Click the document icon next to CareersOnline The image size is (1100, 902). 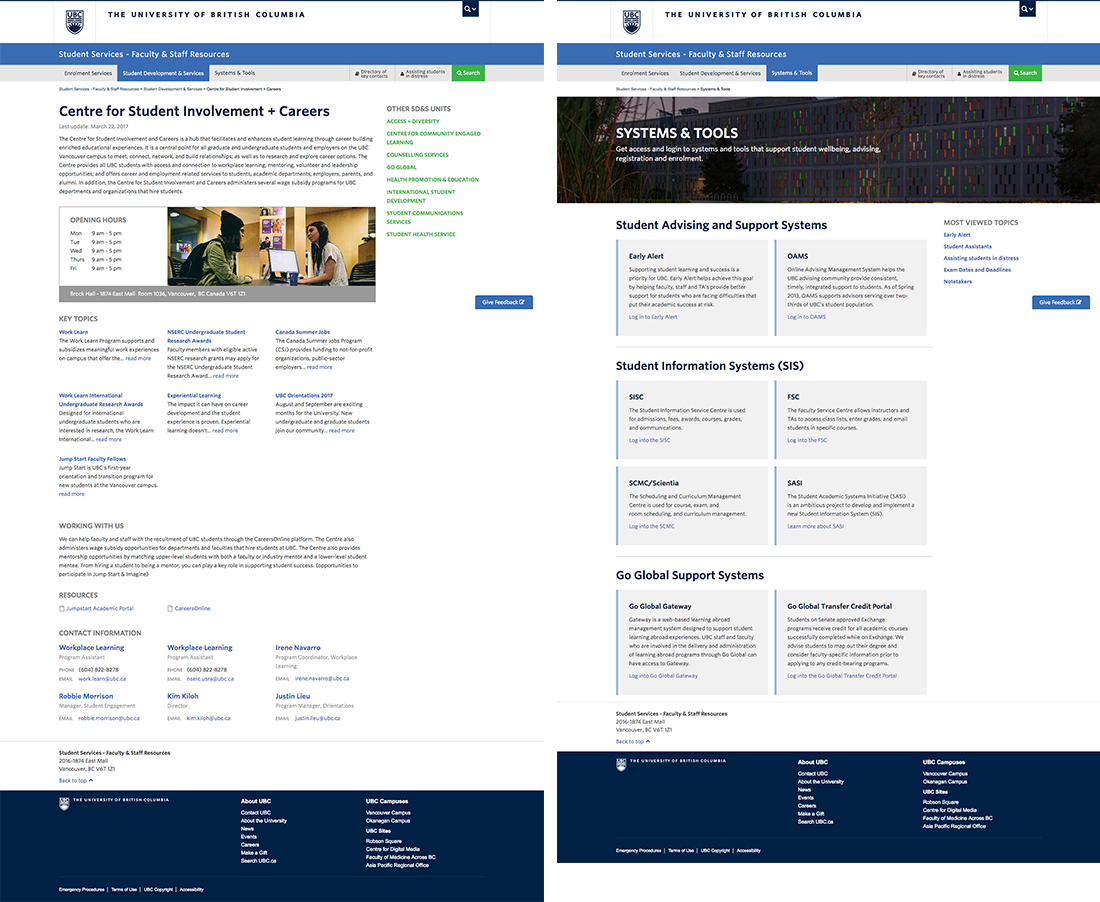170,608
